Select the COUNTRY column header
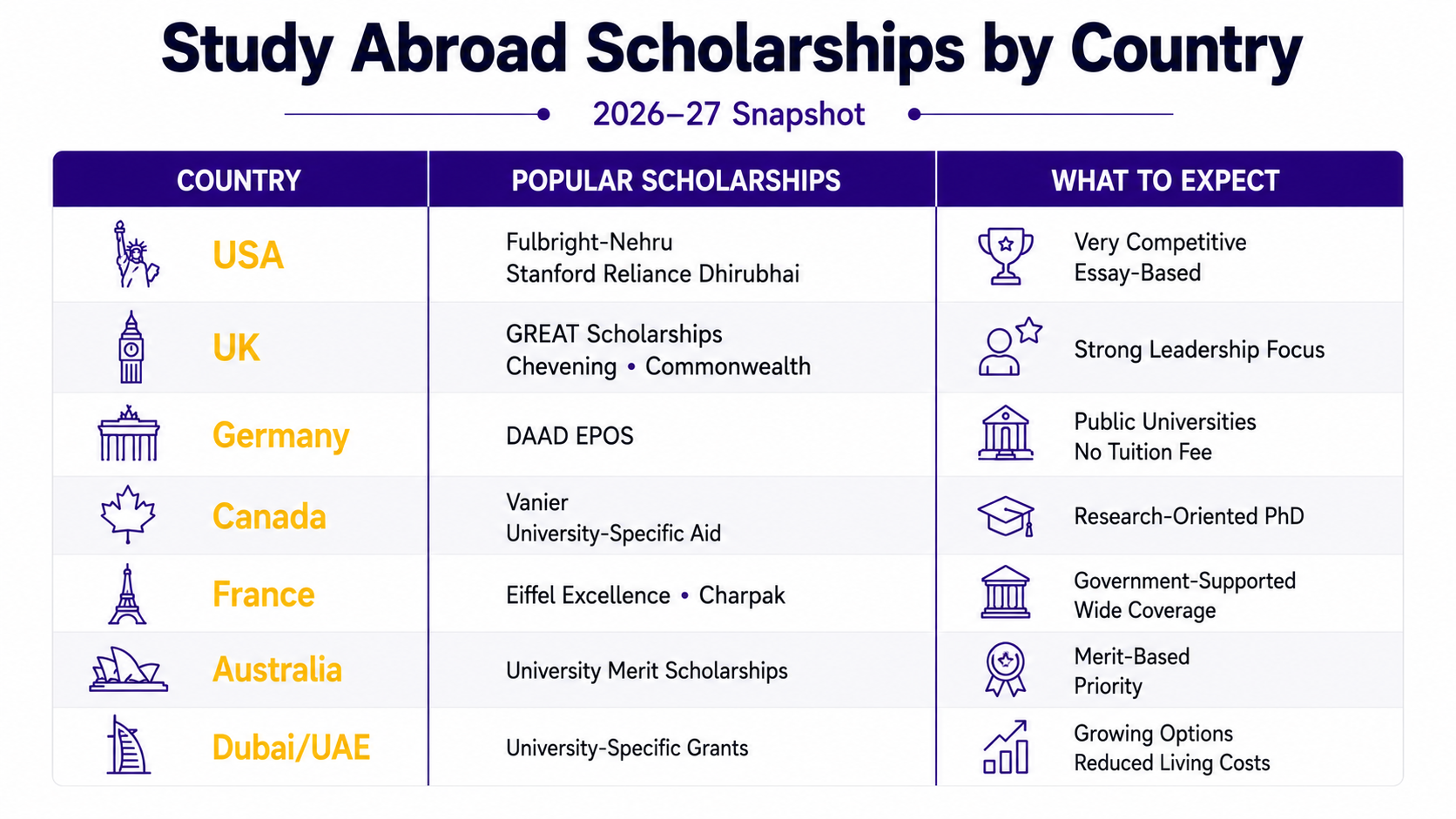This screenshot has height=819, width=1456. [x=239, y=180]
